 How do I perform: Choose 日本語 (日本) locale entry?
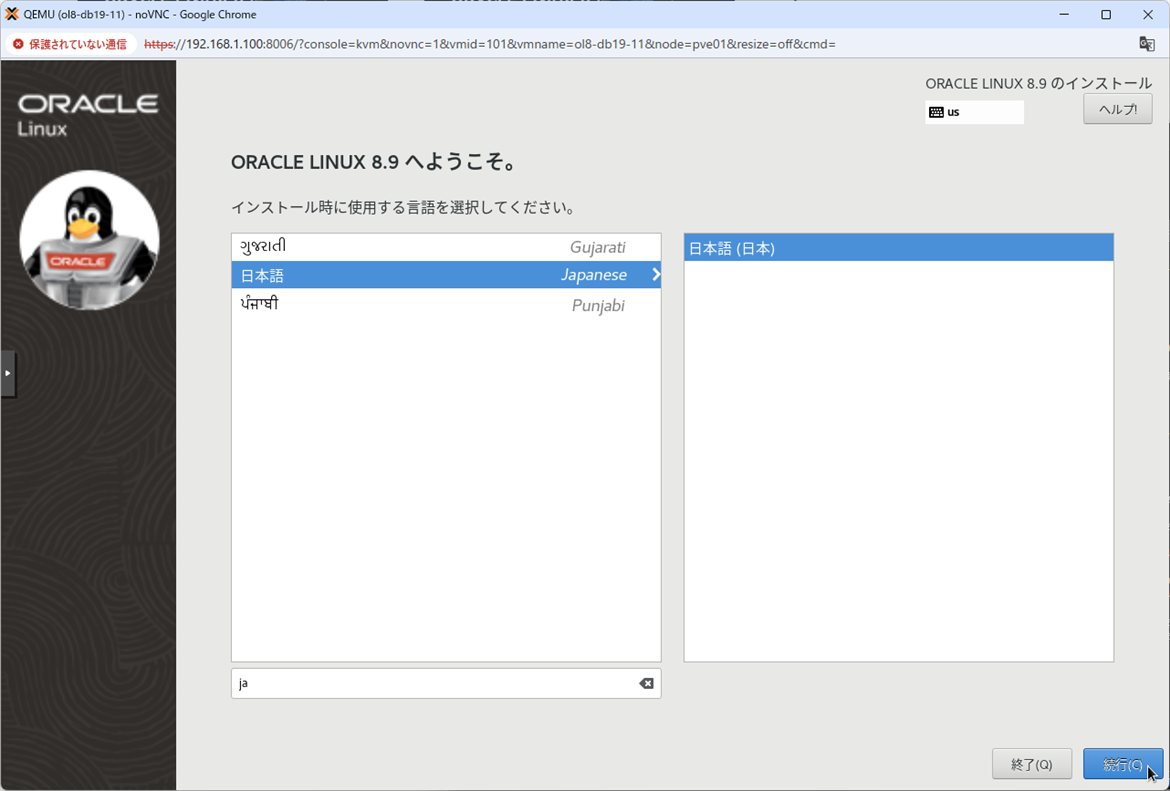(898, 248)
